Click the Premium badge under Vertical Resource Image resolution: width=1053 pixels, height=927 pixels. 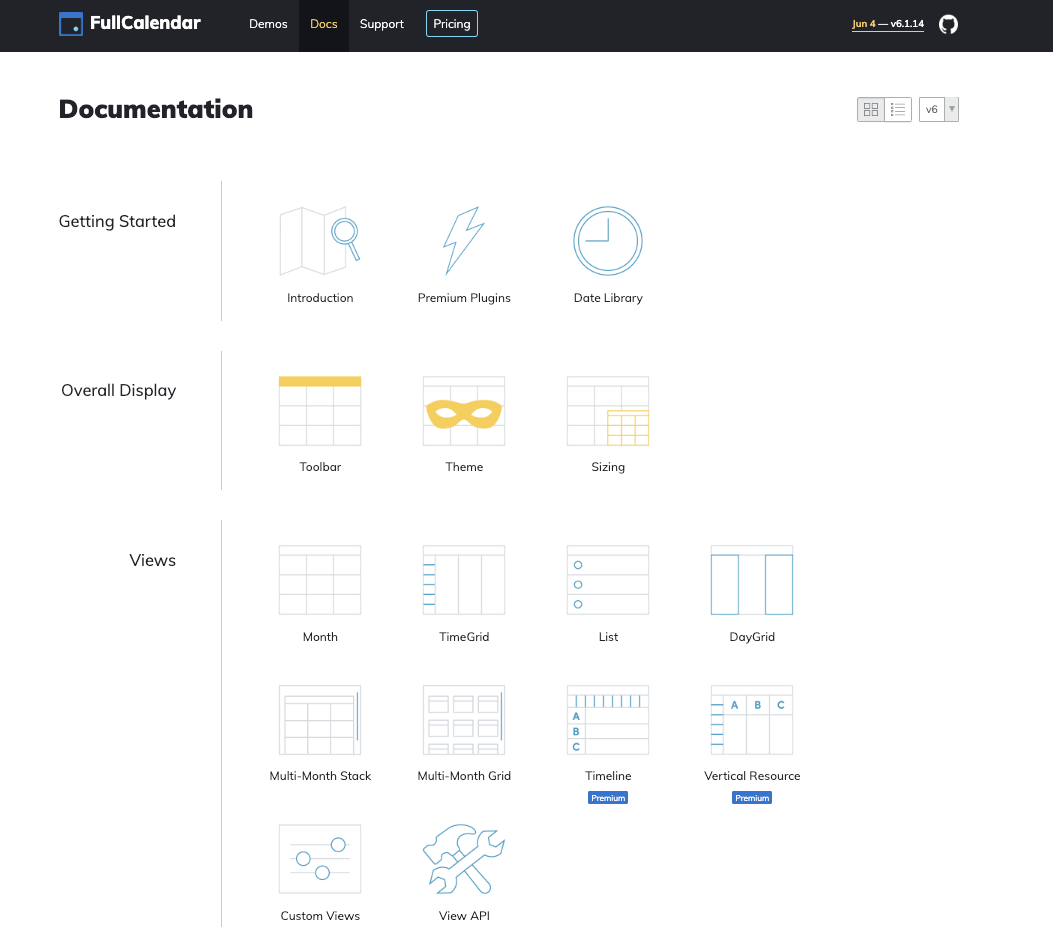(x=751, y=798)
